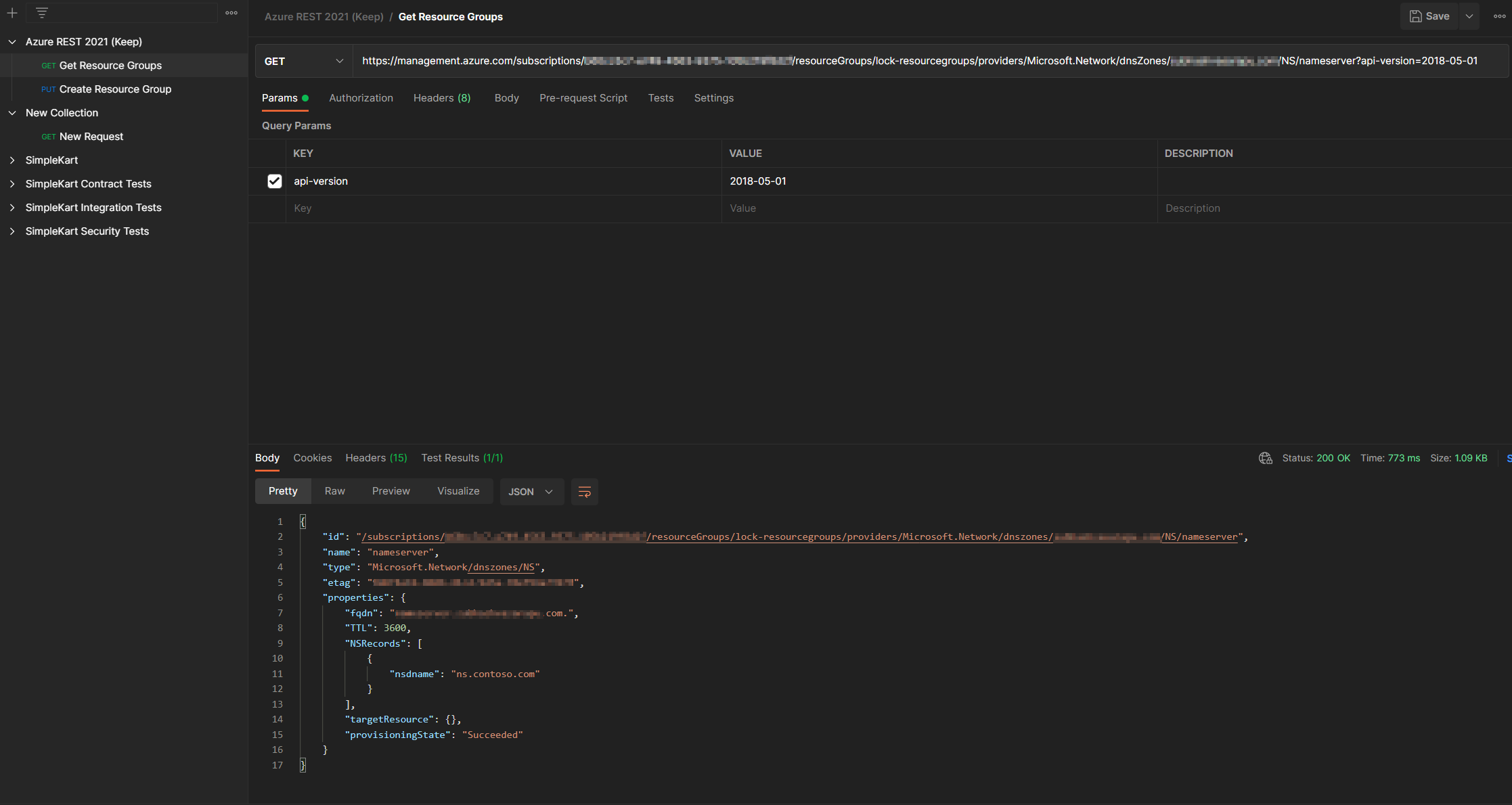Toggle response line wrap icon
This screenshot has height=805, width=1512.
point(585,492)
